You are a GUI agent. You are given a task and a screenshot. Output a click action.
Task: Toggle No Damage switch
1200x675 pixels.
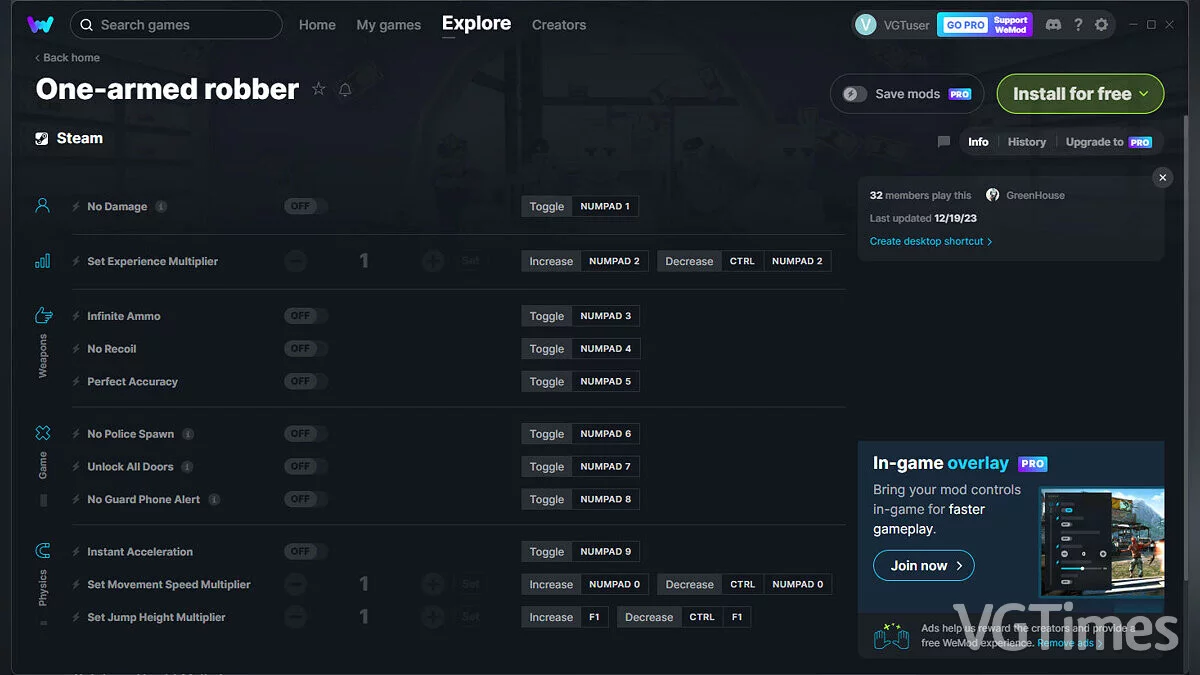pyautogui.click(x=304, y=206)
